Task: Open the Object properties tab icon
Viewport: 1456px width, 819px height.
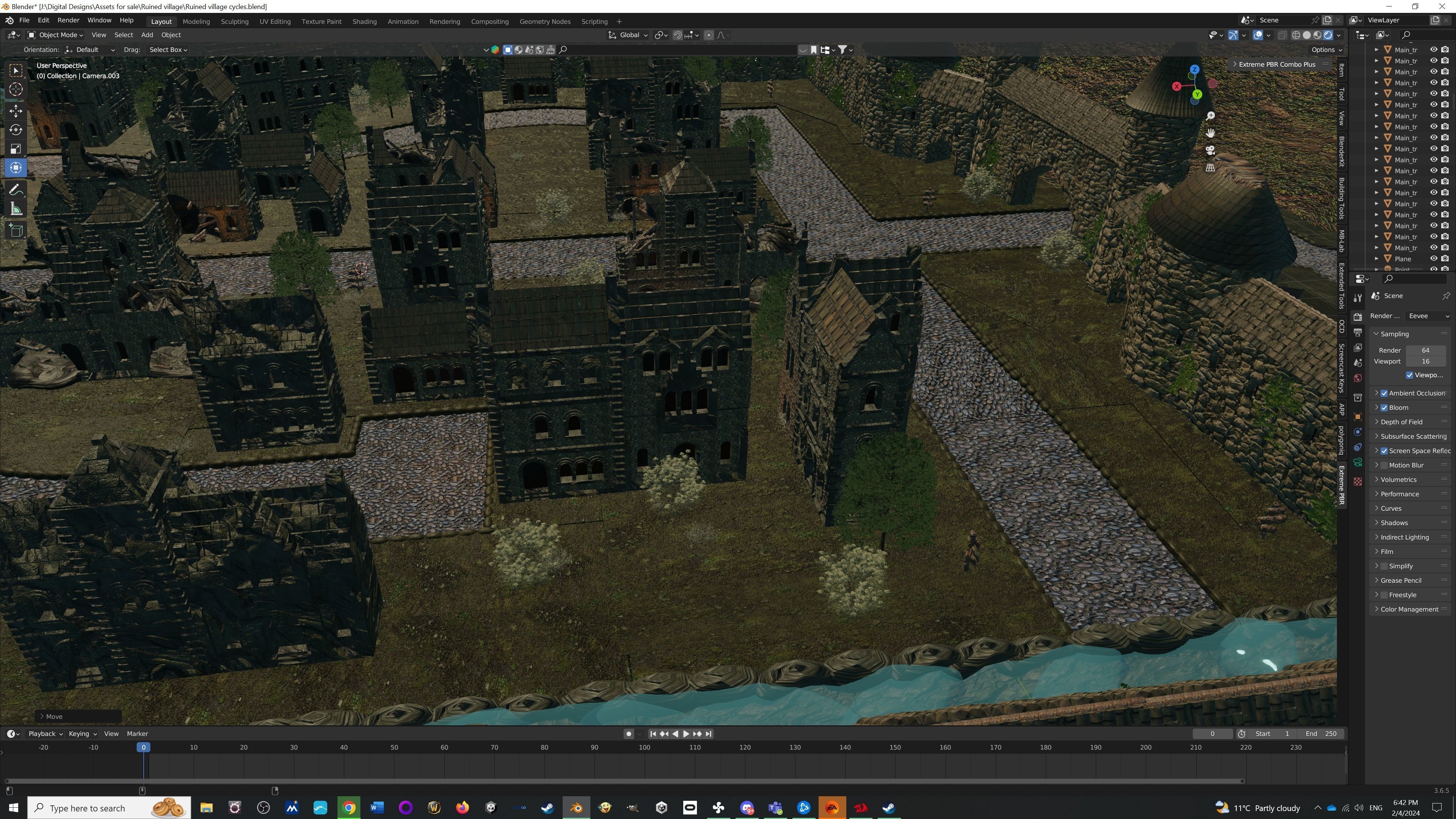Action: [x=1358, y=417]
